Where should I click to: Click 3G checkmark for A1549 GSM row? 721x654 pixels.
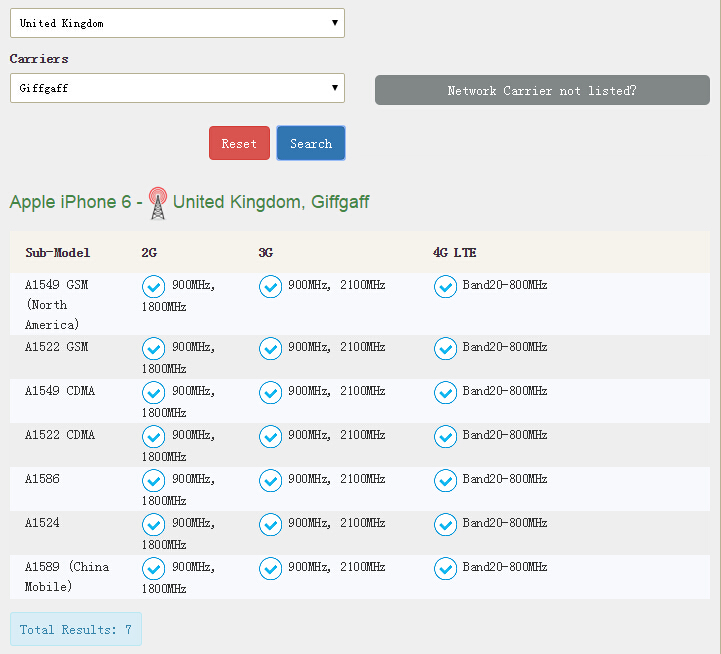270,287
